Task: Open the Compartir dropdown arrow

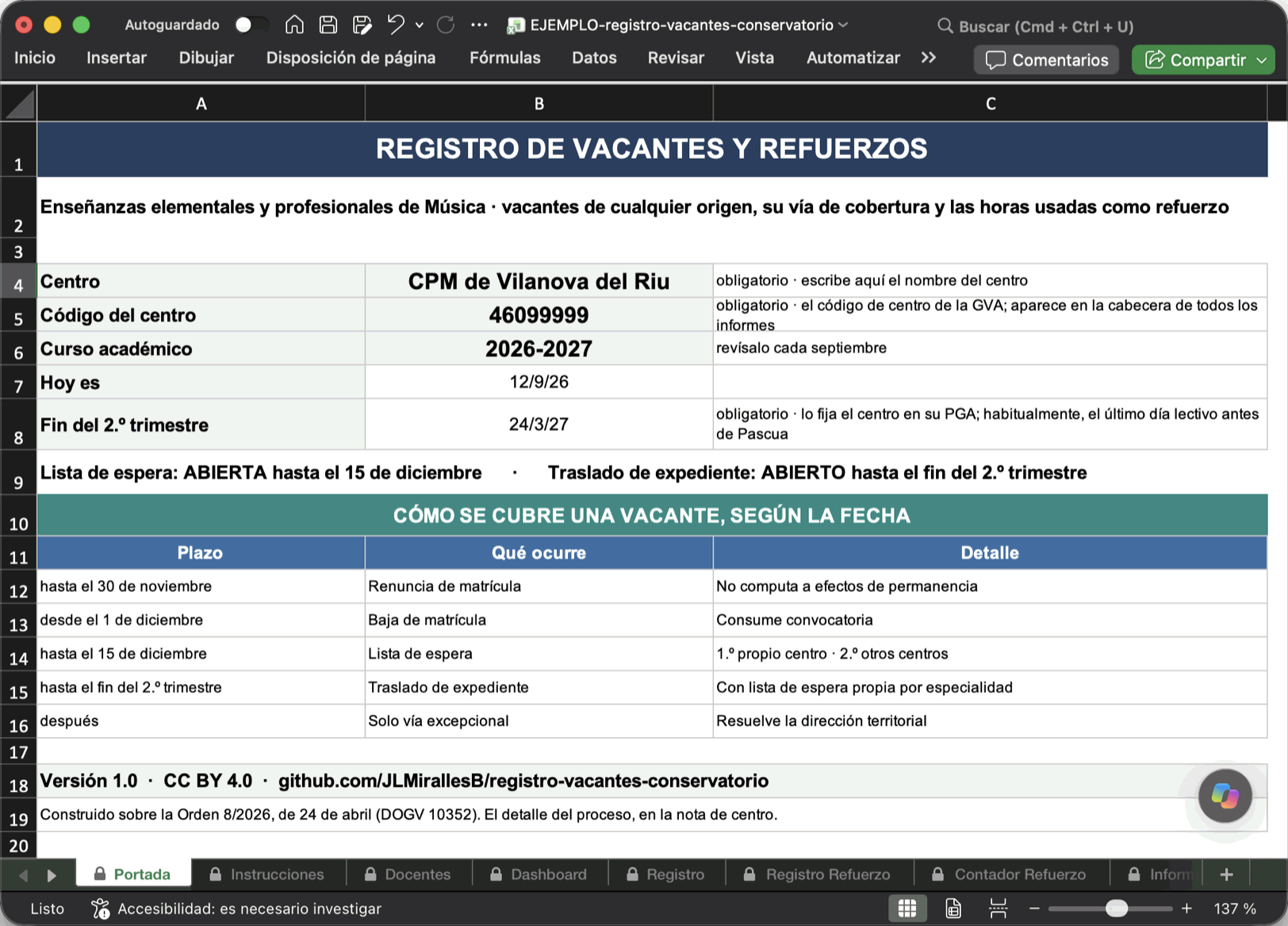Action: coord(1262,60)
